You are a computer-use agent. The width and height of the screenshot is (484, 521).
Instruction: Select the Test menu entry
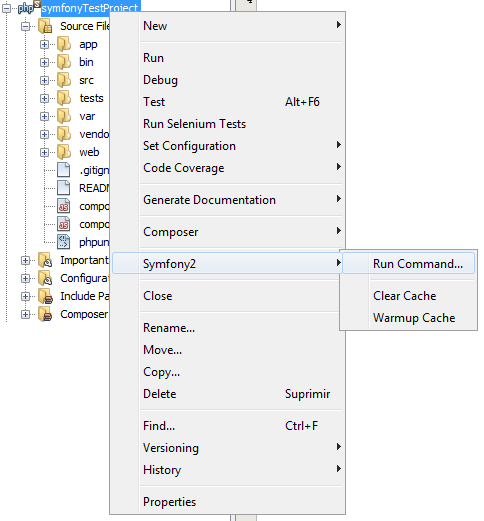(227, 102)
